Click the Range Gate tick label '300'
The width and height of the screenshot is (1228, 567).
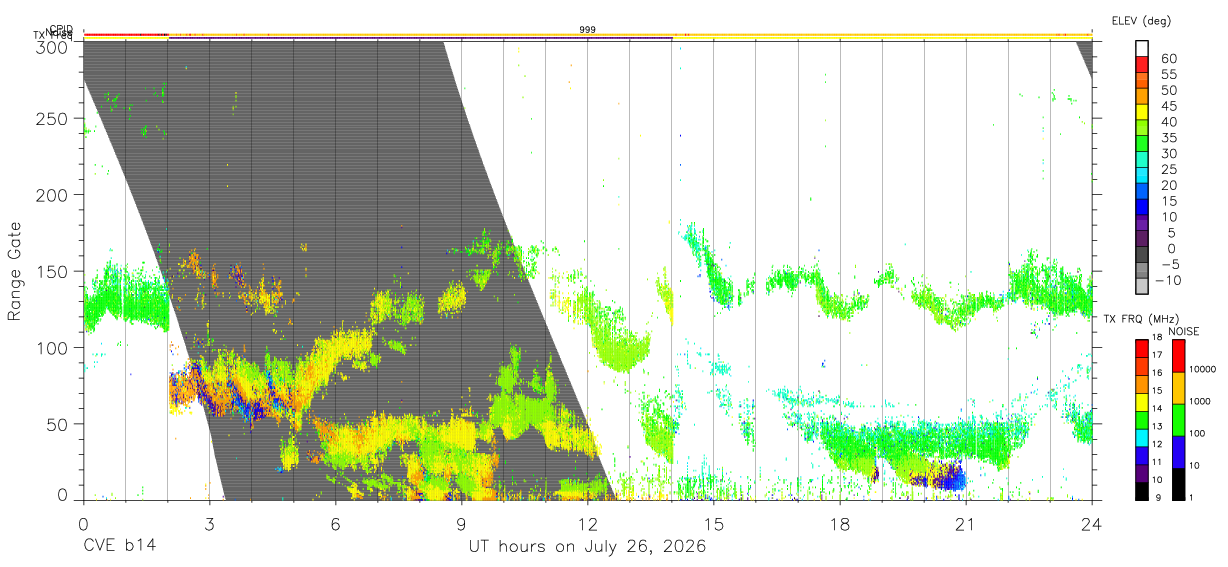pos(52,47)
